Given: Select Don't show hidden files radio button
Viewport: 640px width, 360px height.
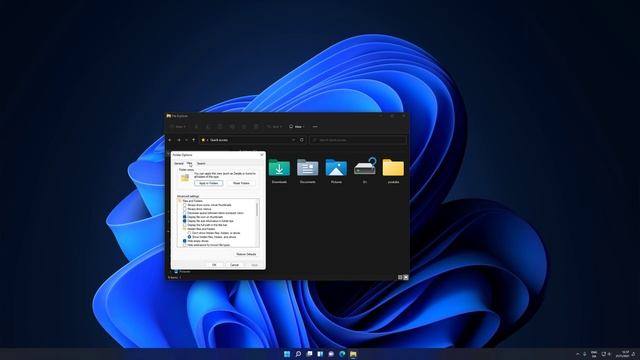Looking at the screenshot, I should pos(189,233).
